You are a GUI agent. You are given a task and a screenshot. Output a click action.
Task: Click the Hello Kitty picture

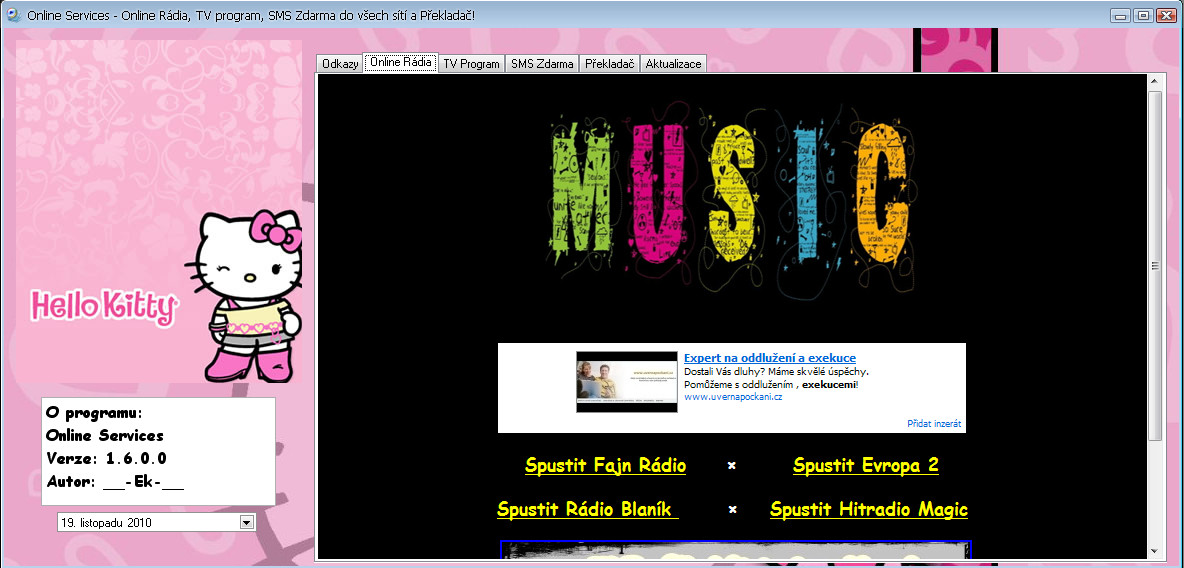tap(159, 211)
